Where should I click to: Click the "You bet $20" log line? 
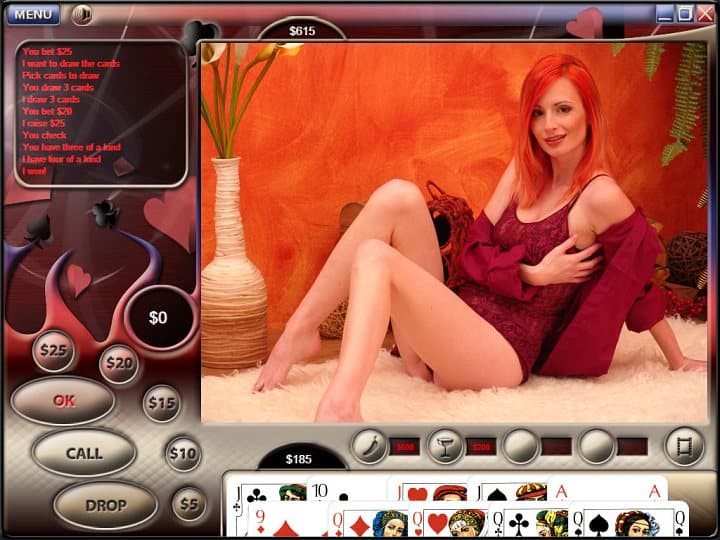(47, 111)
